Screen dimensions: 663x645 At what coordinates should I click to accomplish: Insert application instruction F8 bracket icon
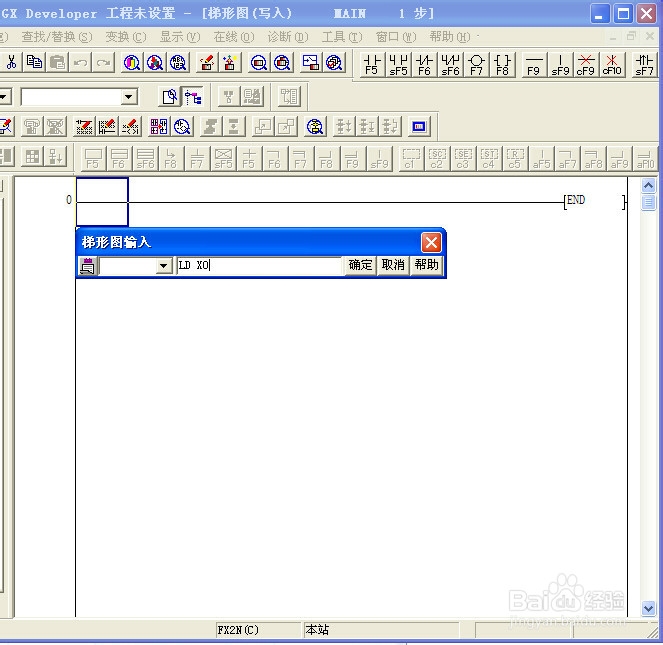[x=503, y=65]
